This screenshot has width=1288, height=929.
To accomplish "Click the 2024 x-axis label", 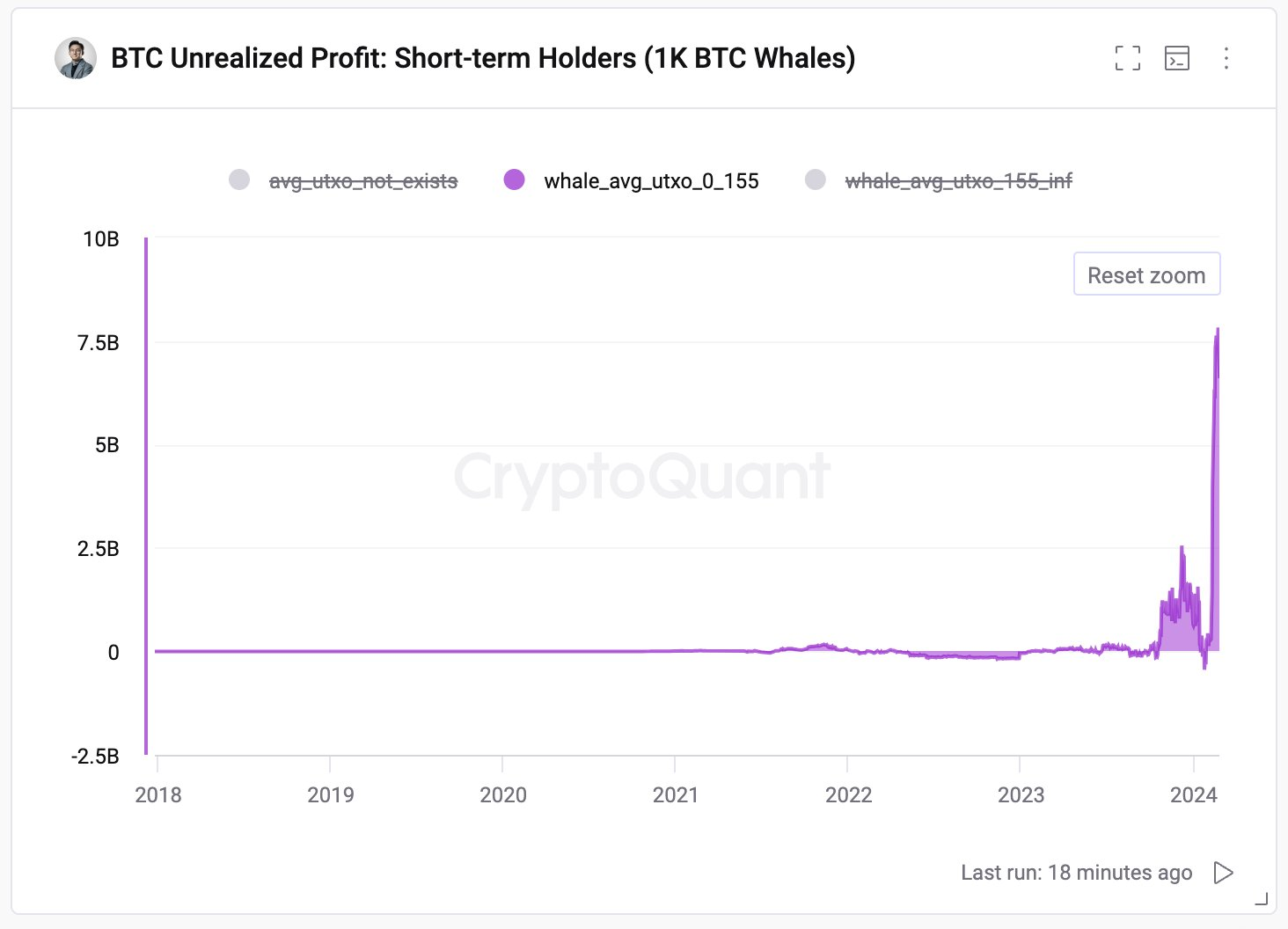I will 1193,795.
